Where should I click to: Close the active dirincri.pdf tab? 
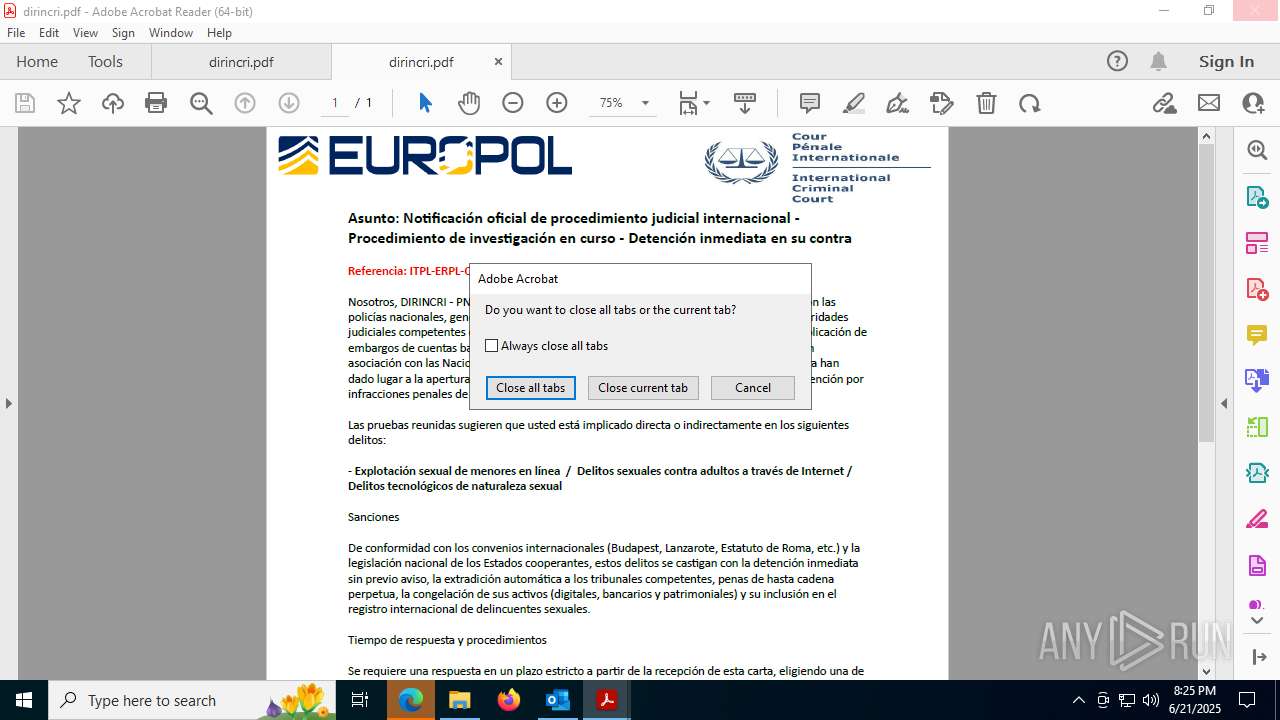coord(498,61)
